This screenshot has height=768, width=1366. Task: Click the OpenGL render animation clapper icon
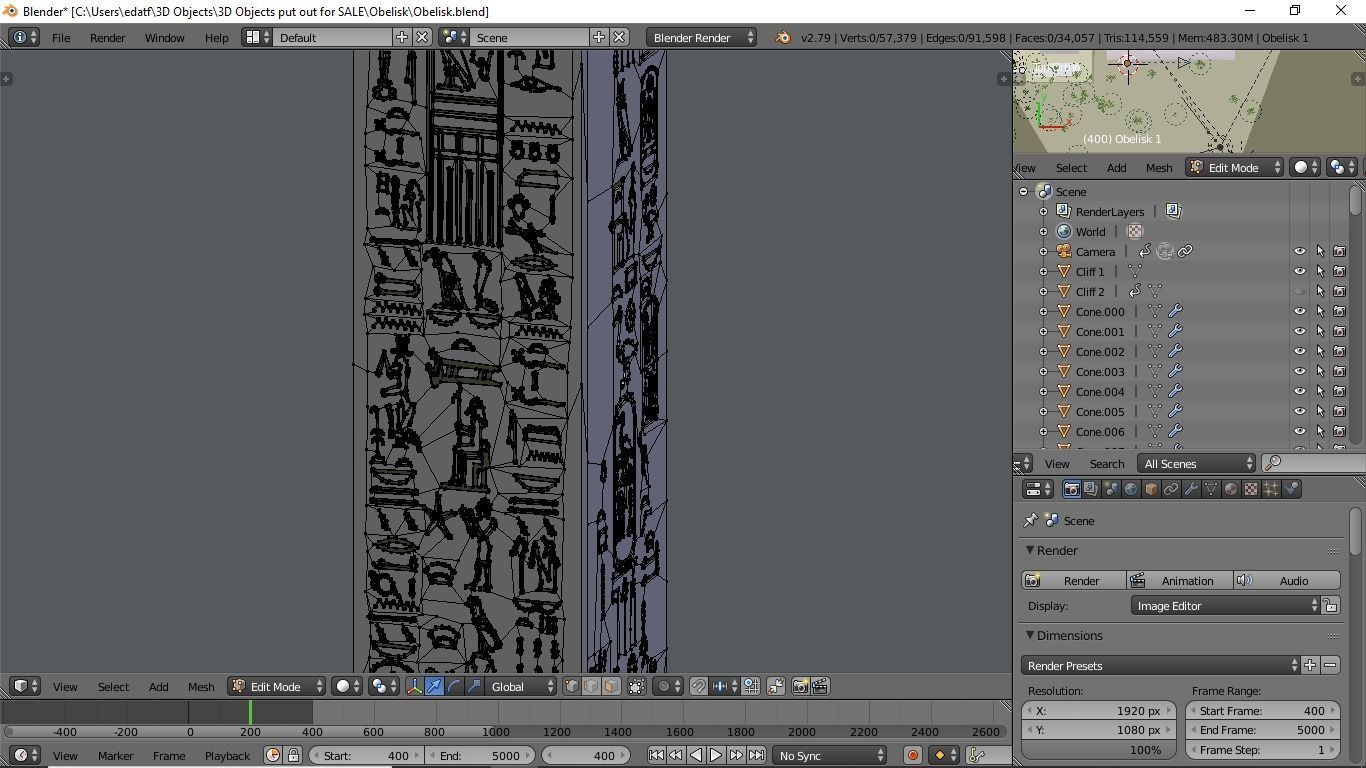click(820, 686)
